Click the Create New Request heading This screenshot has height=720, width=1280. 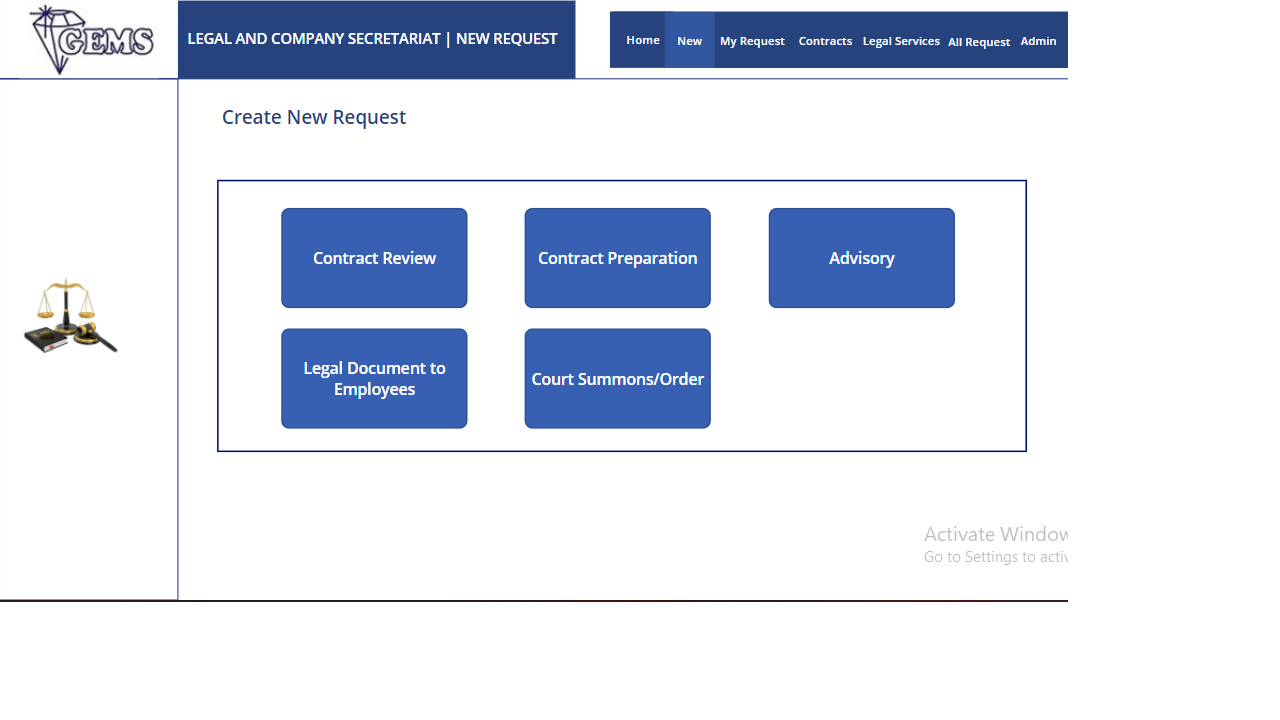coord(314,117)
